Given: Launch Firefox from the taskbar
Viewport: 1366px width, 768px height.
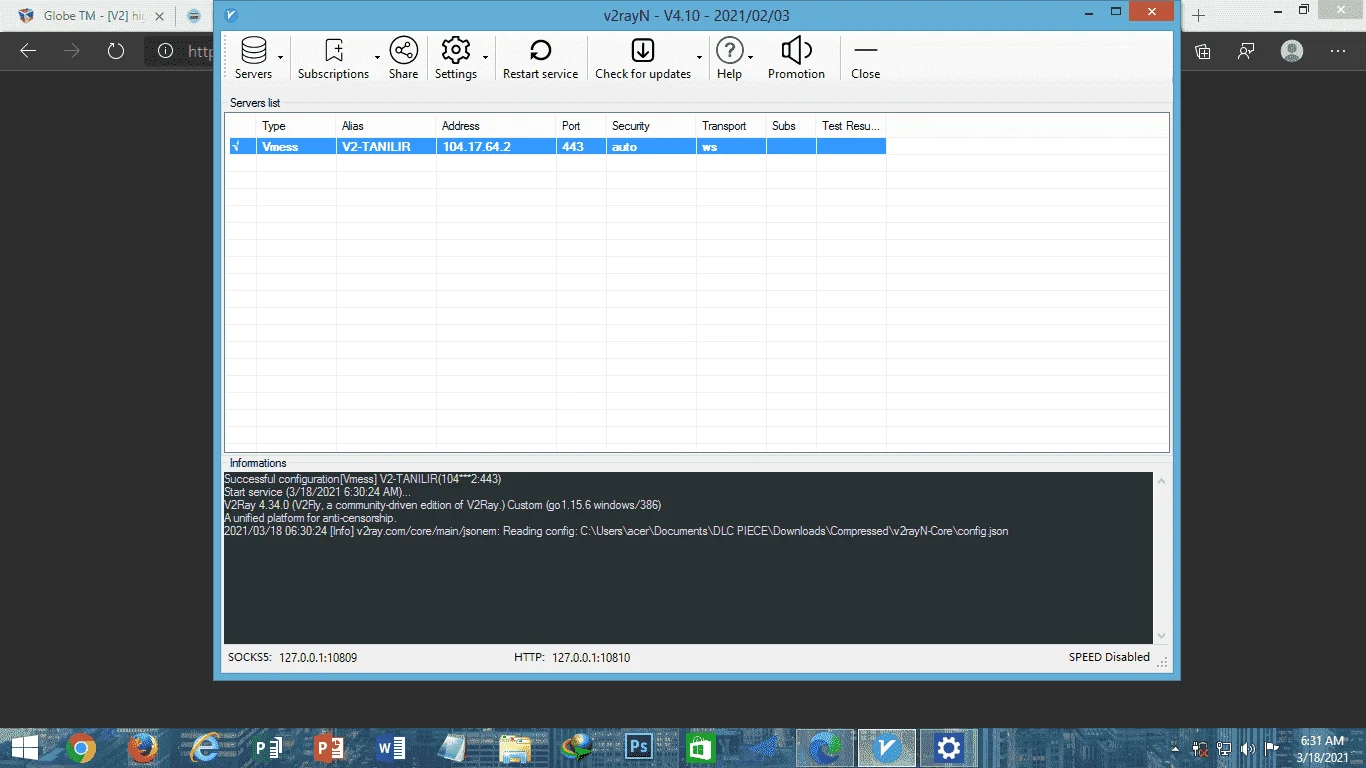Looking at the screenshot, I should tap(143, 748).
